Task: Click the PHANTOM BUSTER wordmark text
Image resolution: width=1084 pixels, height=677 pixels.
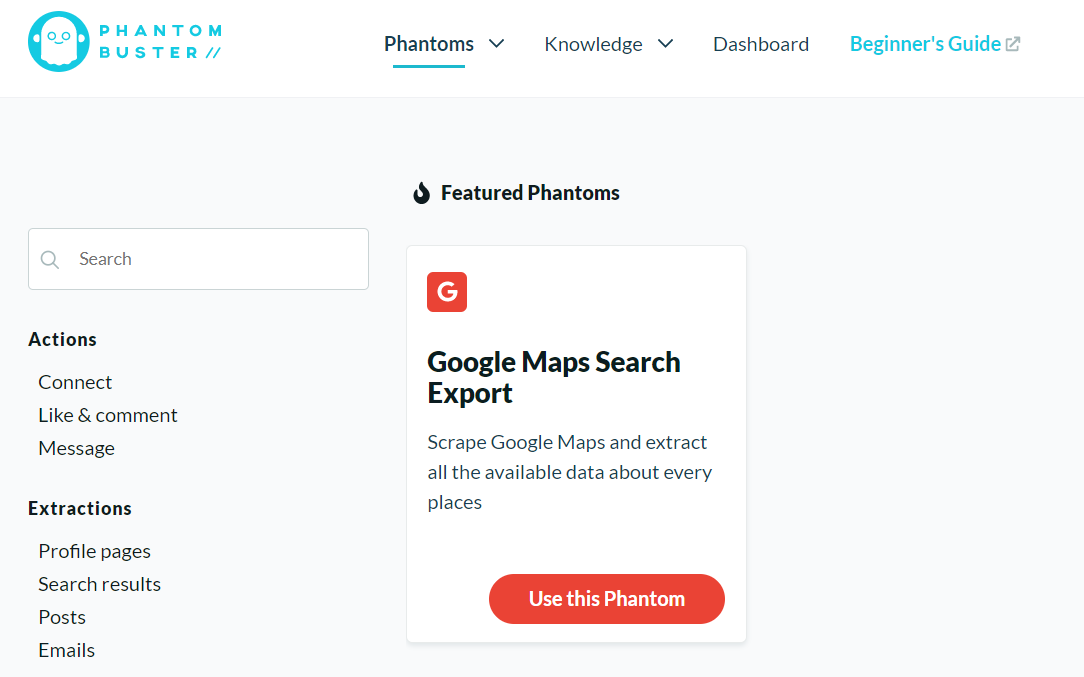Action: coord(160,41)
